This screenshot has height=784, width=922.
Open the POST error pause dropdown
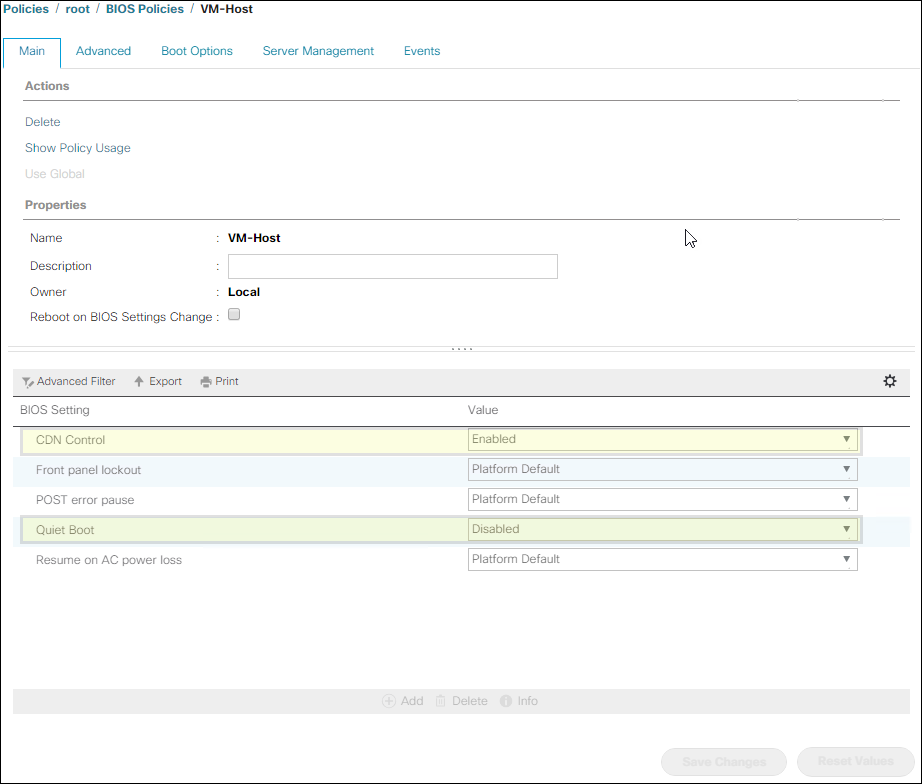tap(663, 499)
